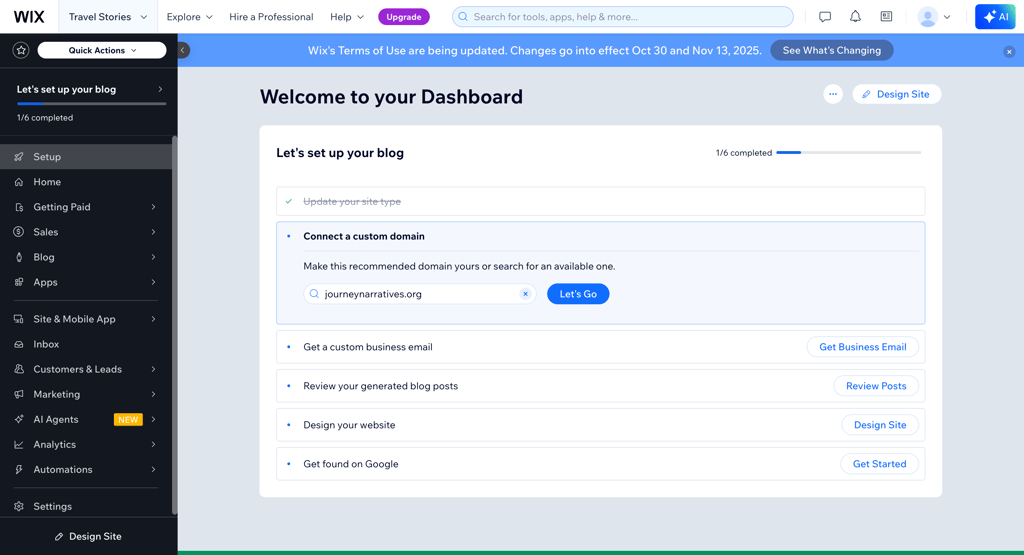Collapse the sidebar with the arrow icon
This screenshot has width=1024, height=555.
pos(184,50)
